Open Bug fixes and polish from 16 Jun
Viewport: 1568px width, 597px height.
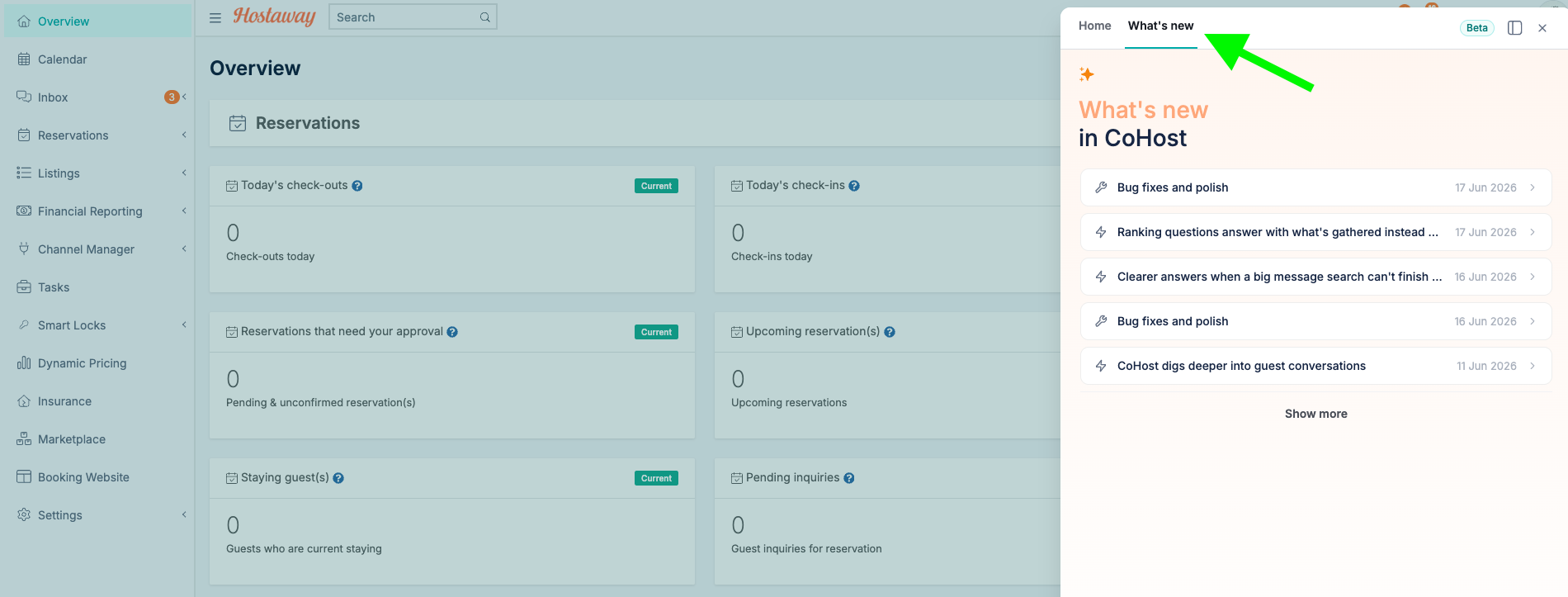1316,321
